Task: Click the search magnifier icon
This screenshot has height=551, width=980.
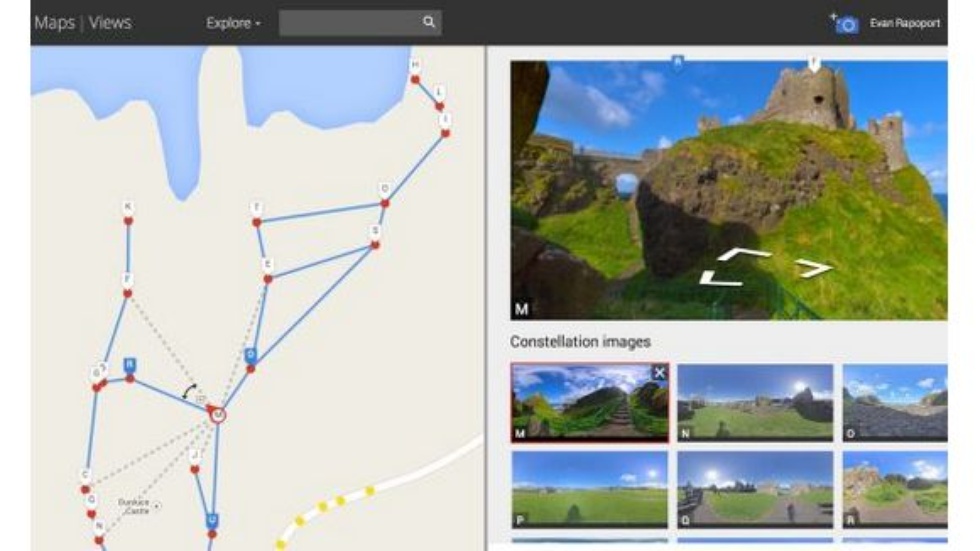Action: click(428, 22)
